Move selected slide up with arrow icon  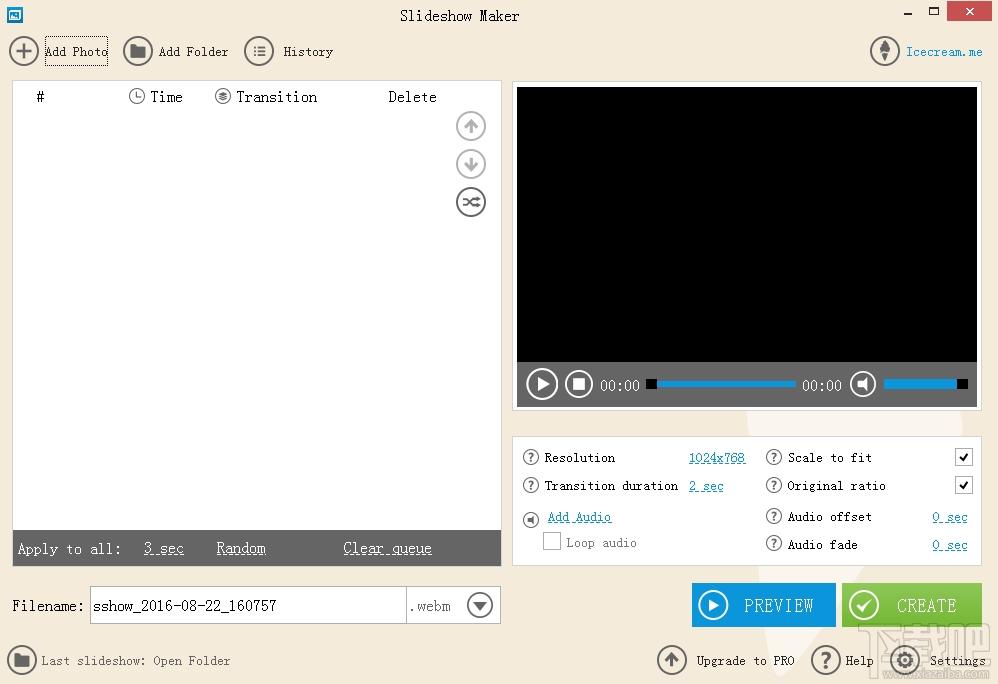pyautogui.click(x=471, y=126)
